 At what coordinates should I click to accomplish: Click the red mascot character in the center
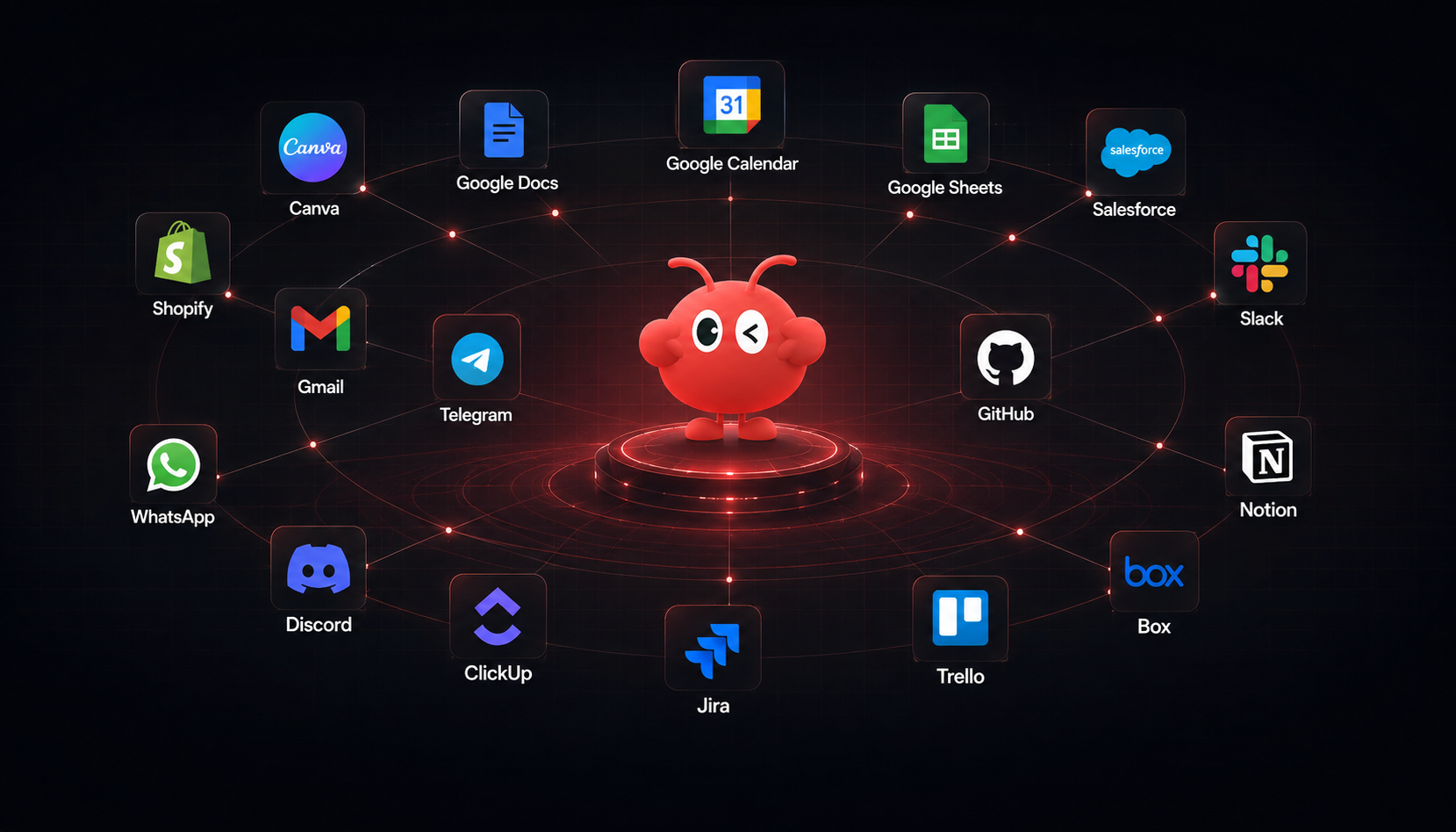(731, 347)
